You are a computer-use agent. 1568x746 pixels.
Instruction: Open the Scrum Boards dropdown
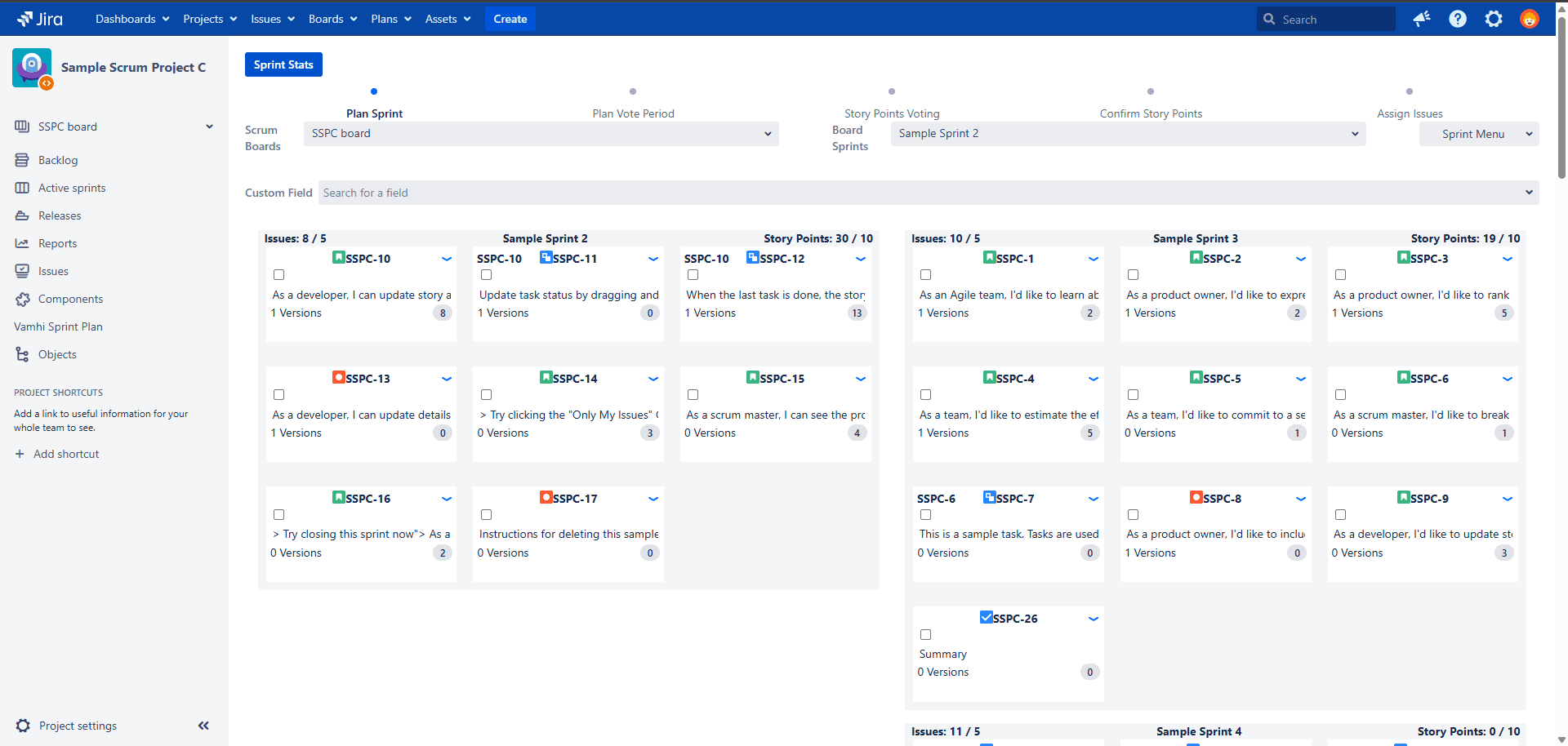pos(541,134)
